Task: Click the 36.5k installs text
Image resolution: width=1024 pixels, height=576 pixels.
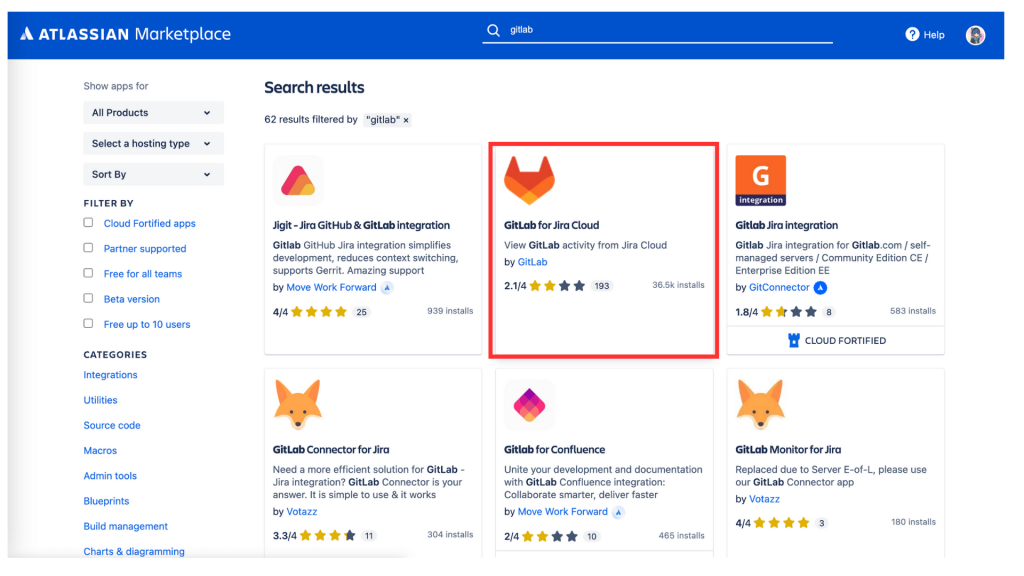Action: point(678,285)
